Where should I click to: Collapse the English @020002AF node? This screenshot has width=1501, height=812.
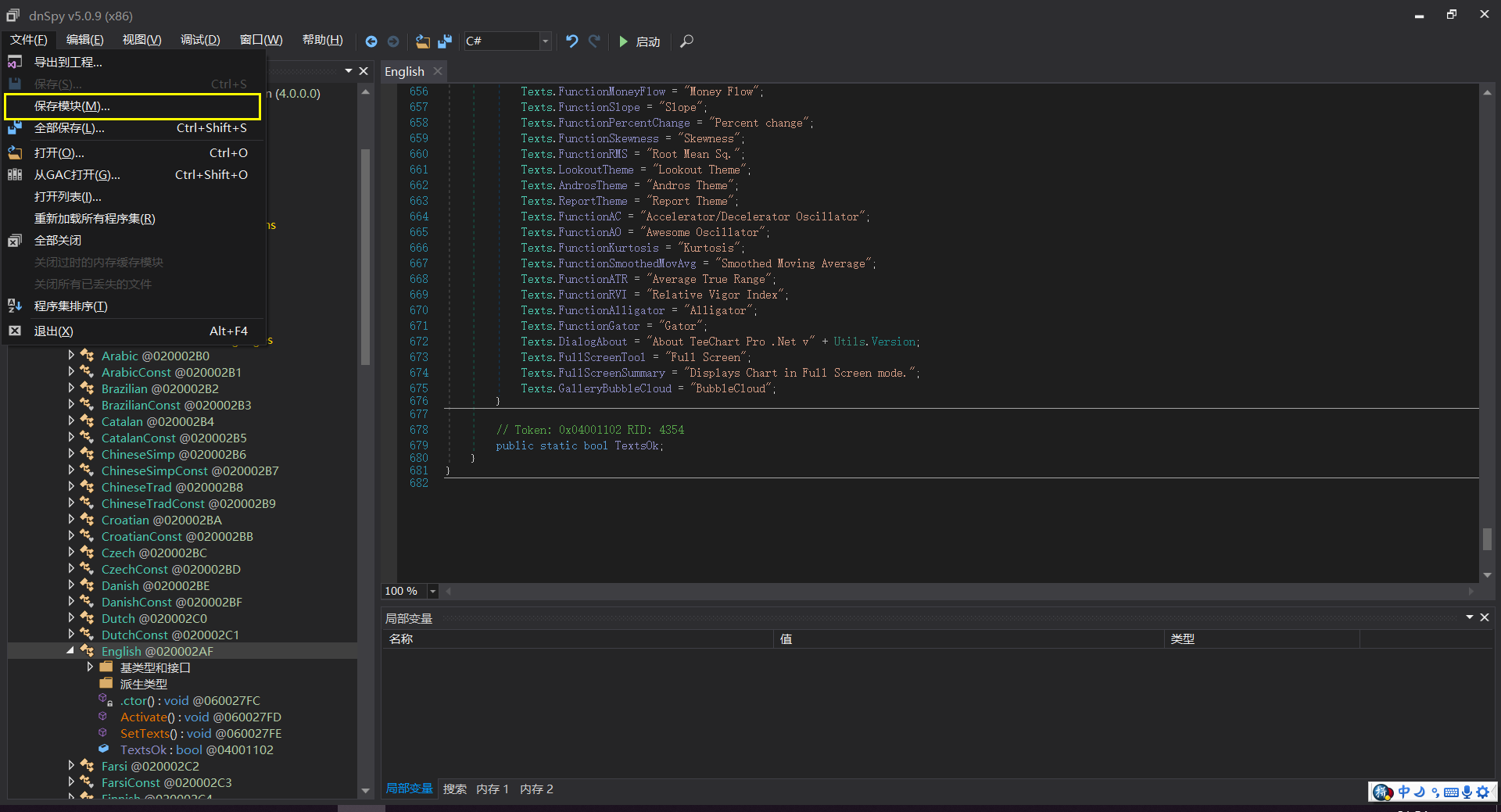tap(70, 650)
